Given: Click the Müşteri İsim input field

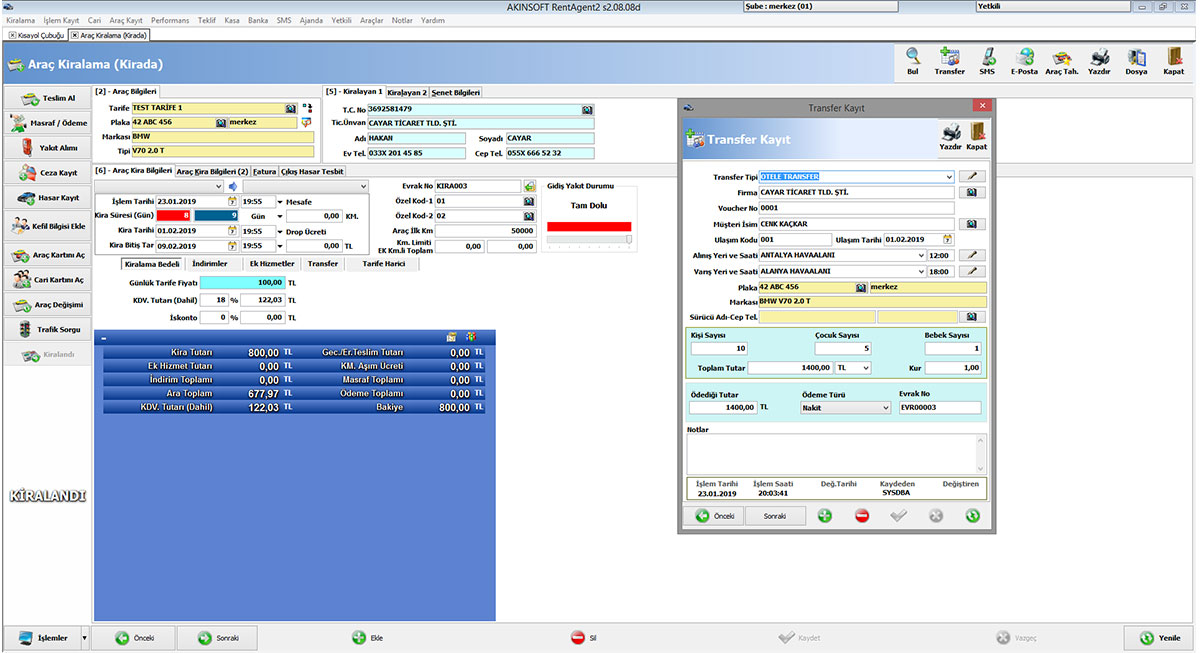Looking at the screenshot, I should (856, 224).
